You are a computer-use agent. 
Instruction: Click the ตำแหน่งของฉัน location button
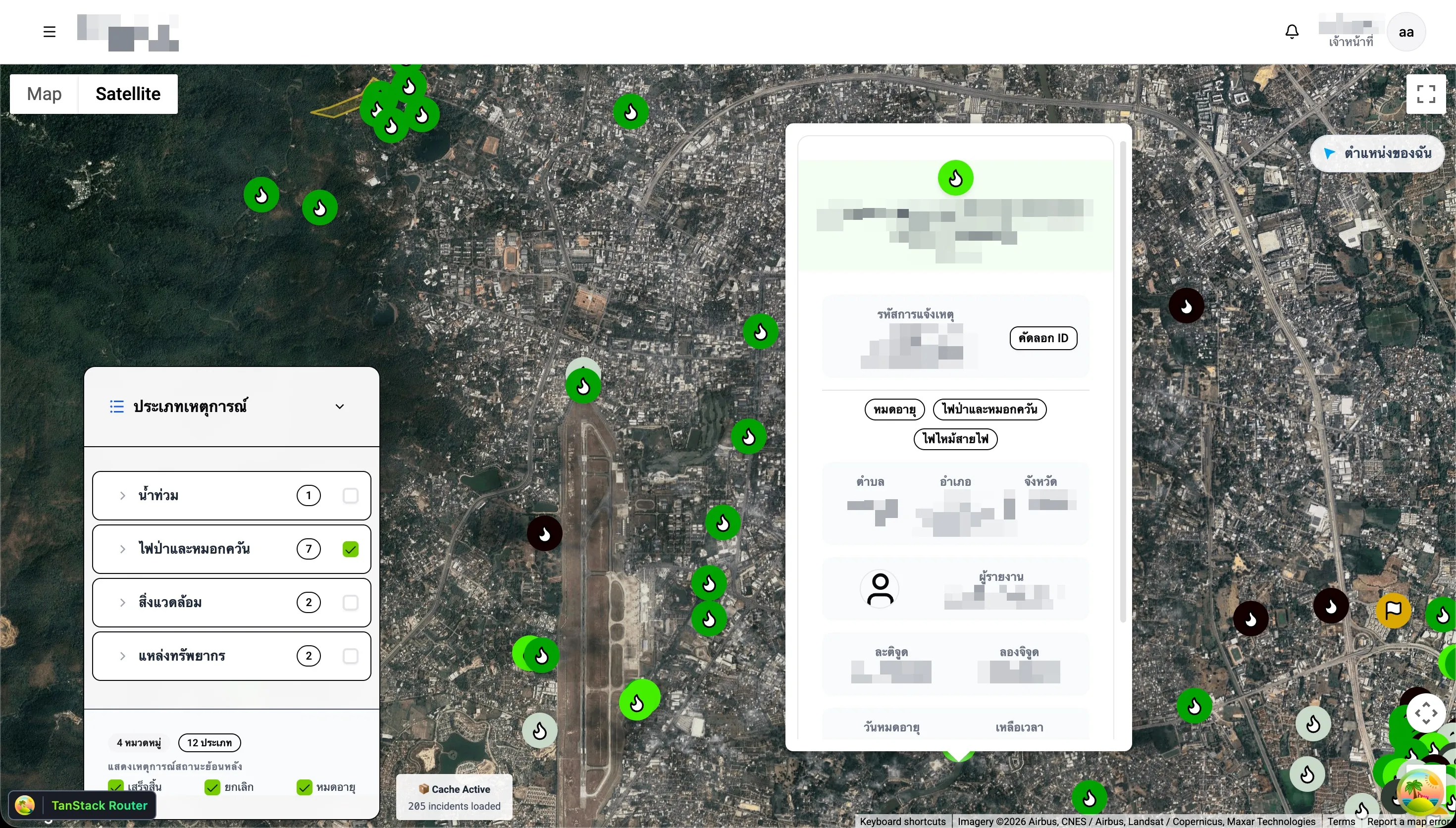click(1377, 153)
